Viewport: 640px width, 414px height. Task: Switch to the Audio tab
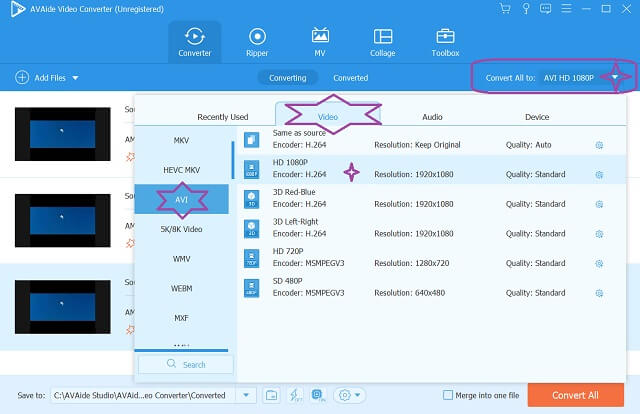click(x=432, y=117)
